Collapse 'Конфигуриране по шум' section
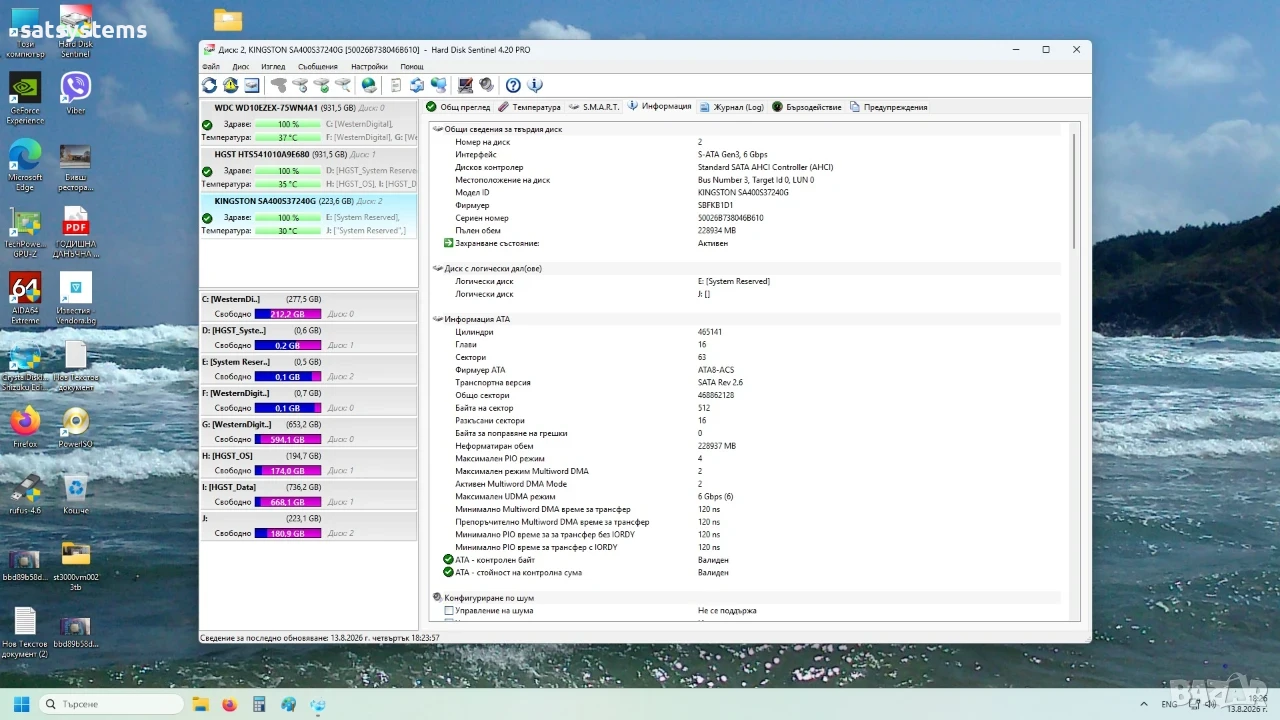The image size is (1280, 720). [x=437, y=598]
